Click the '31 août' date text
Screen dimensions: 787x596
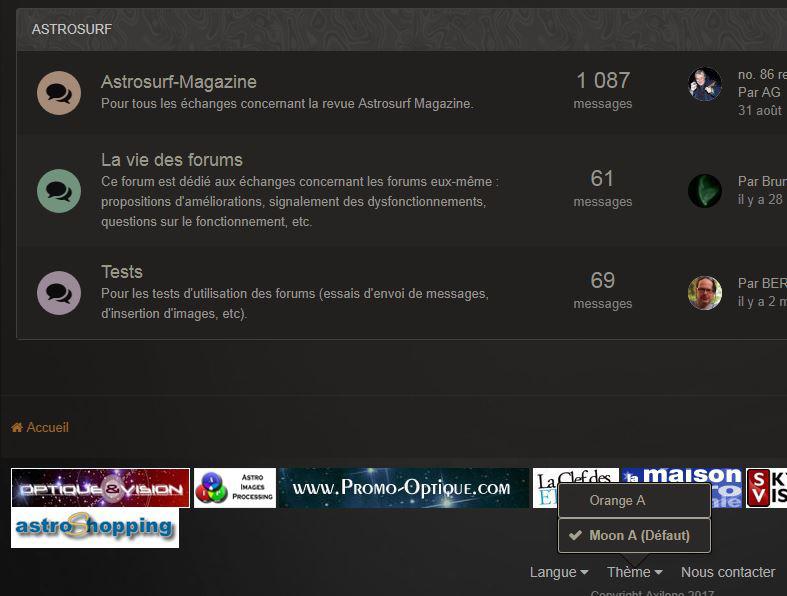pos(760,110)
